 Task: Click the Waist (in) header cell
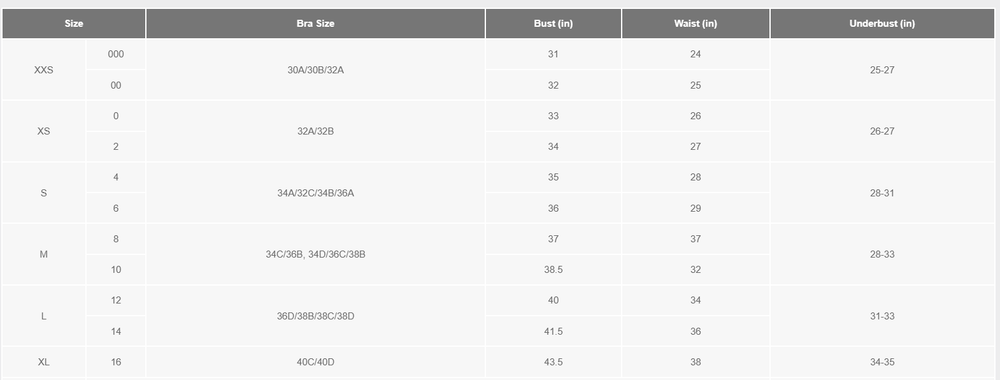(695, 24)
